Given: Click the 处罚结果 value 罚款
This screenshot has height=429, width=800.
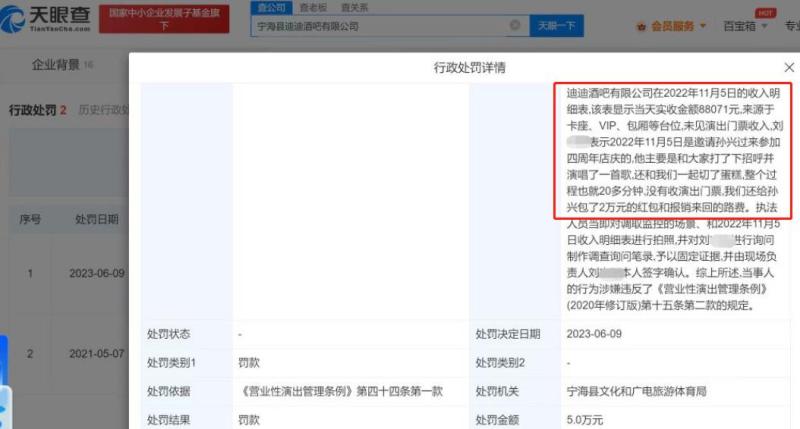Looking at the screenshot, I should (x=249, y=420).
